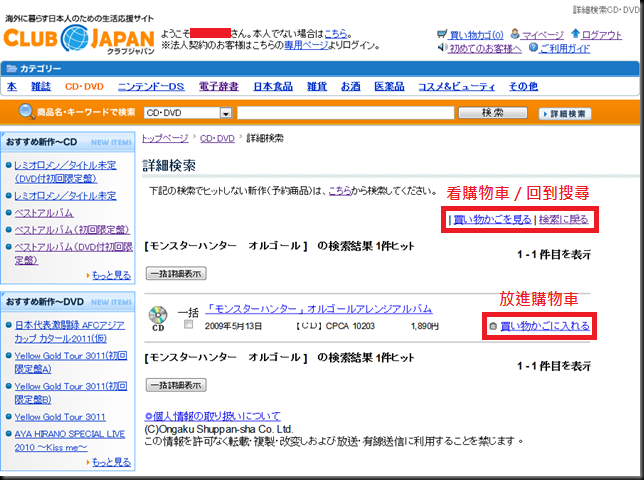The width and height of the screenshot is (644, 480).
Task: Open the 本 category
Action: 12,87
